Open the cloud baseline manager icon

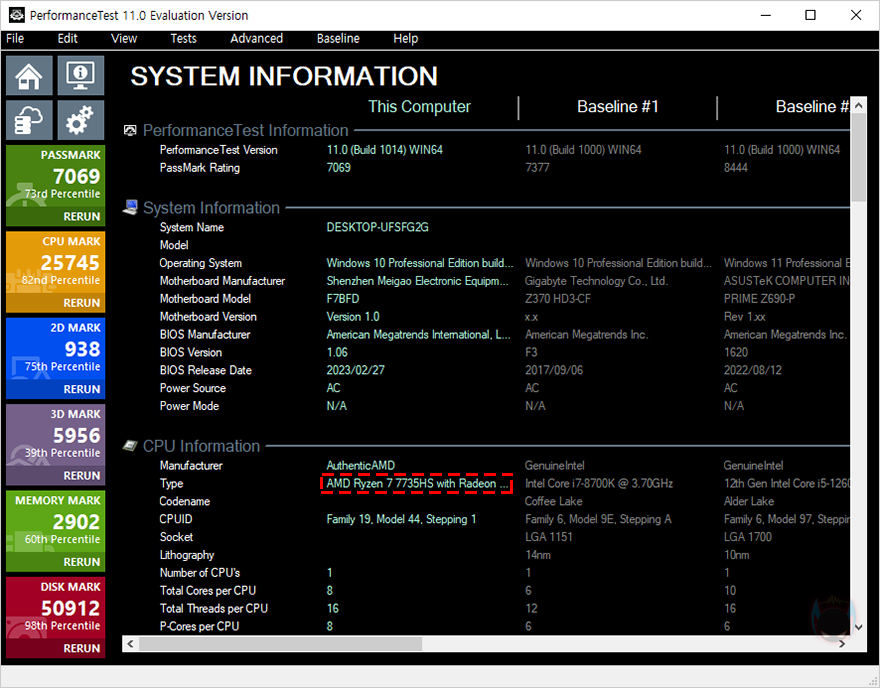[29, 120]
